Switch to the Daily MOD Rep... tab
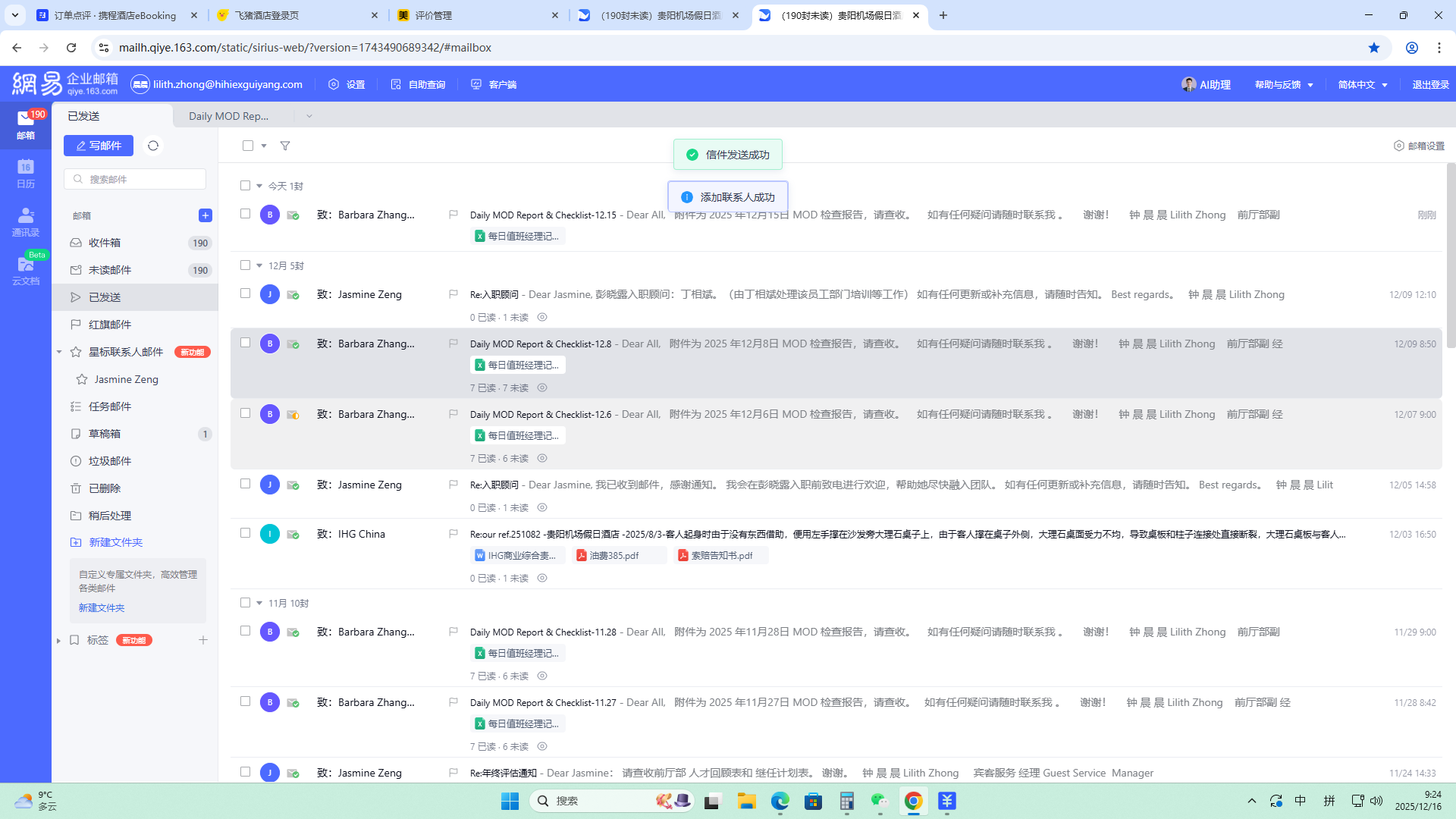The image size is (1456, 819). [x=228, y=116]
